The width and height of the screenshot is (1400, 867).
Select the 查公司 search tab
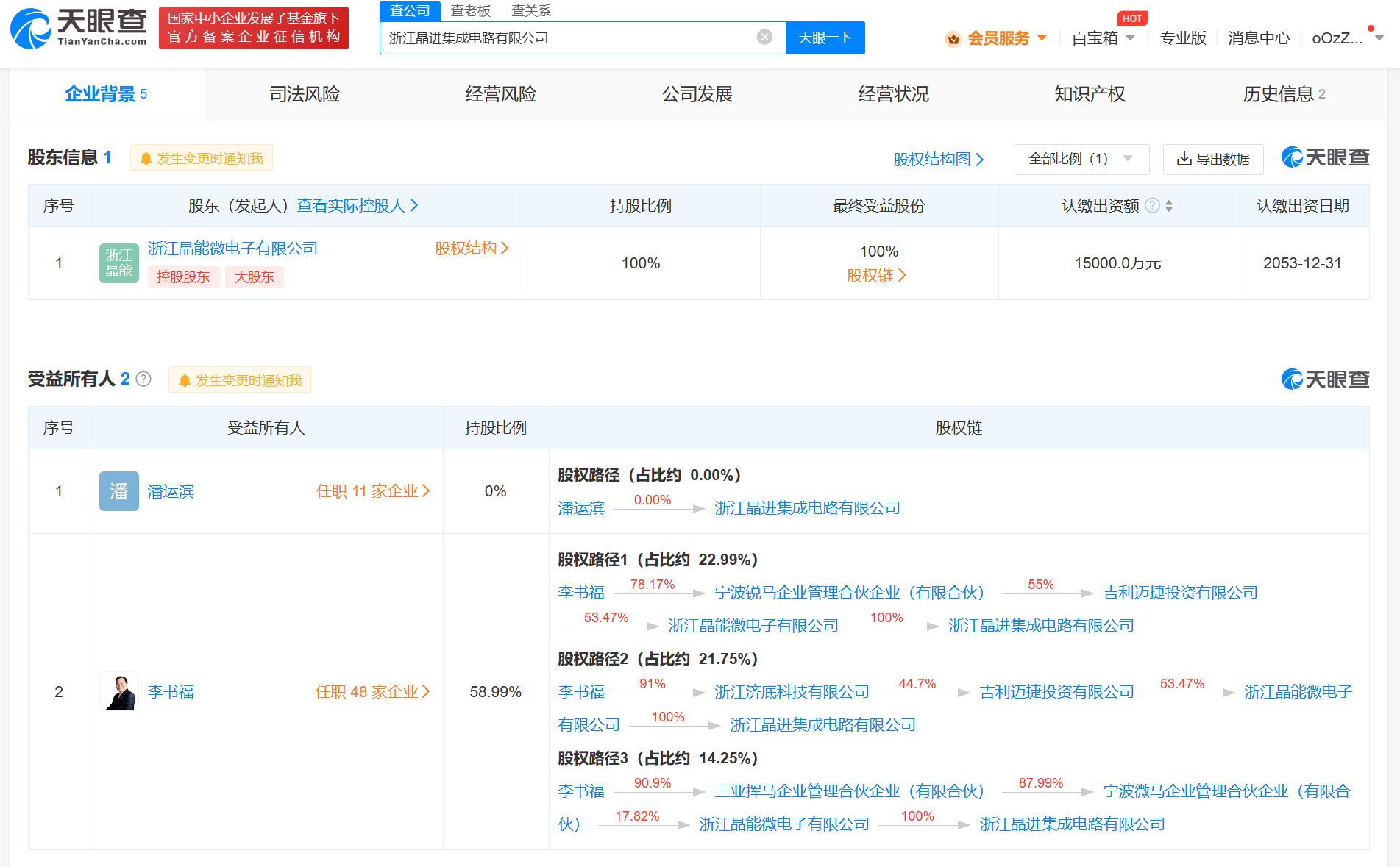410,11
